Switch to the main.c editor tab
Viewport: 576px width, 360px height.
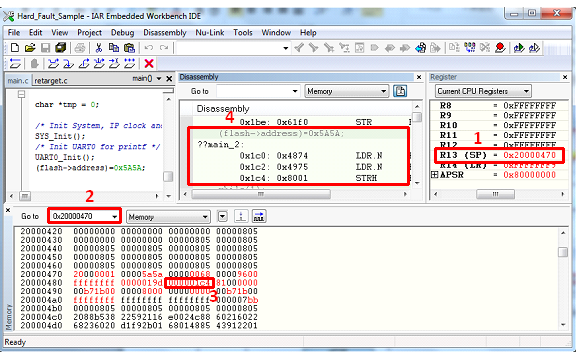(x=18, y=80)
